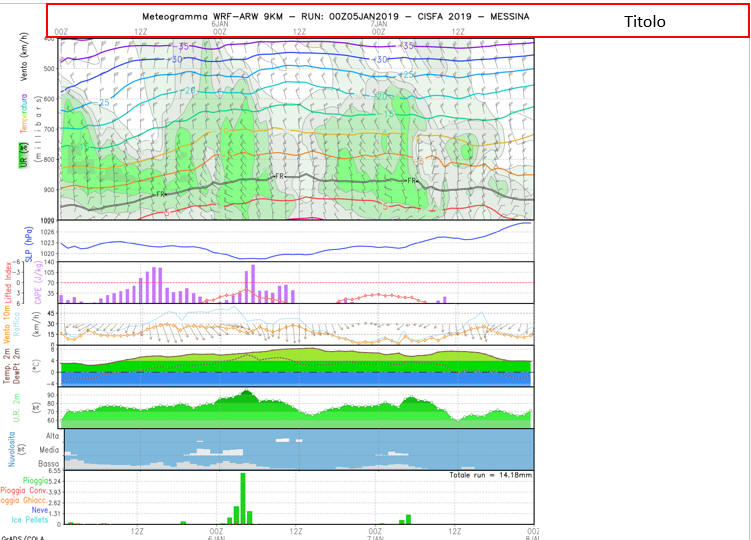Click the red 'Pioggia Conv.' legend entry
751x540 pixels.
click(x=24, y=490)
